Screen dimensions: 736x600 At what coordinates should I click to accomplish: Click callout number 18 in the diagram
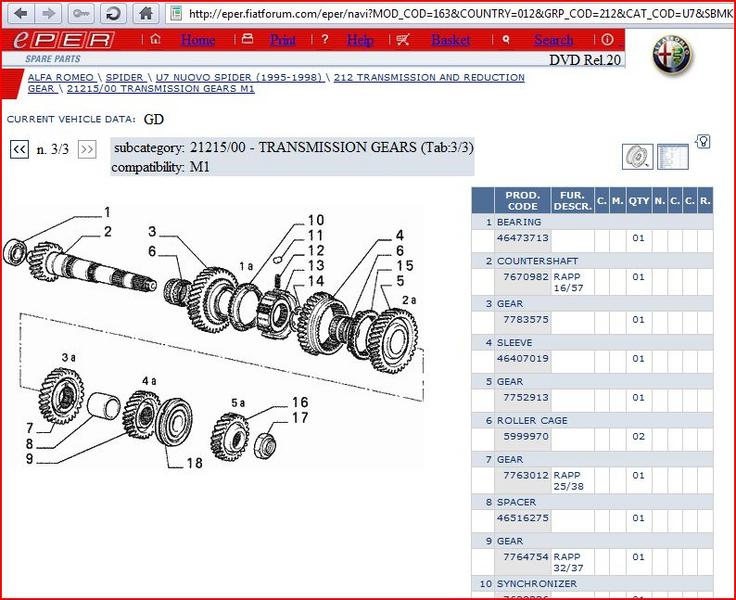(194, 463)
